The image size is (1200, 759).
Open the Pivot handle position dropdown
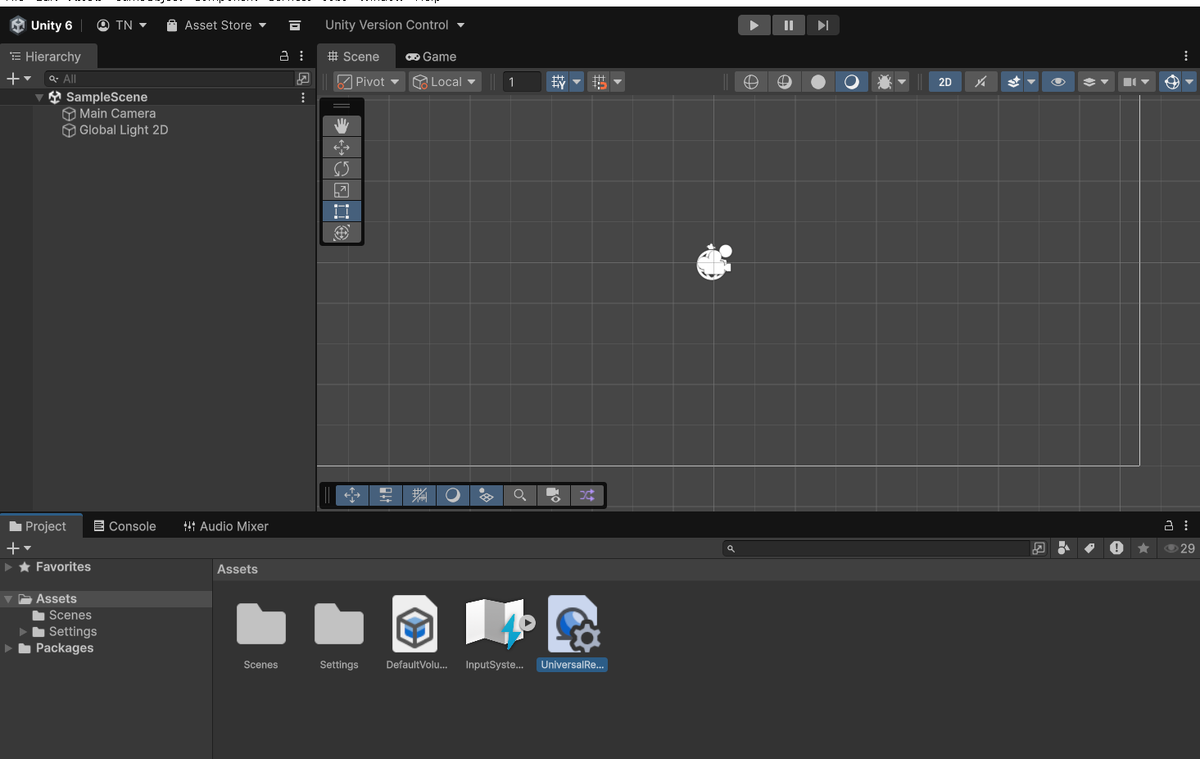(369, 82)
